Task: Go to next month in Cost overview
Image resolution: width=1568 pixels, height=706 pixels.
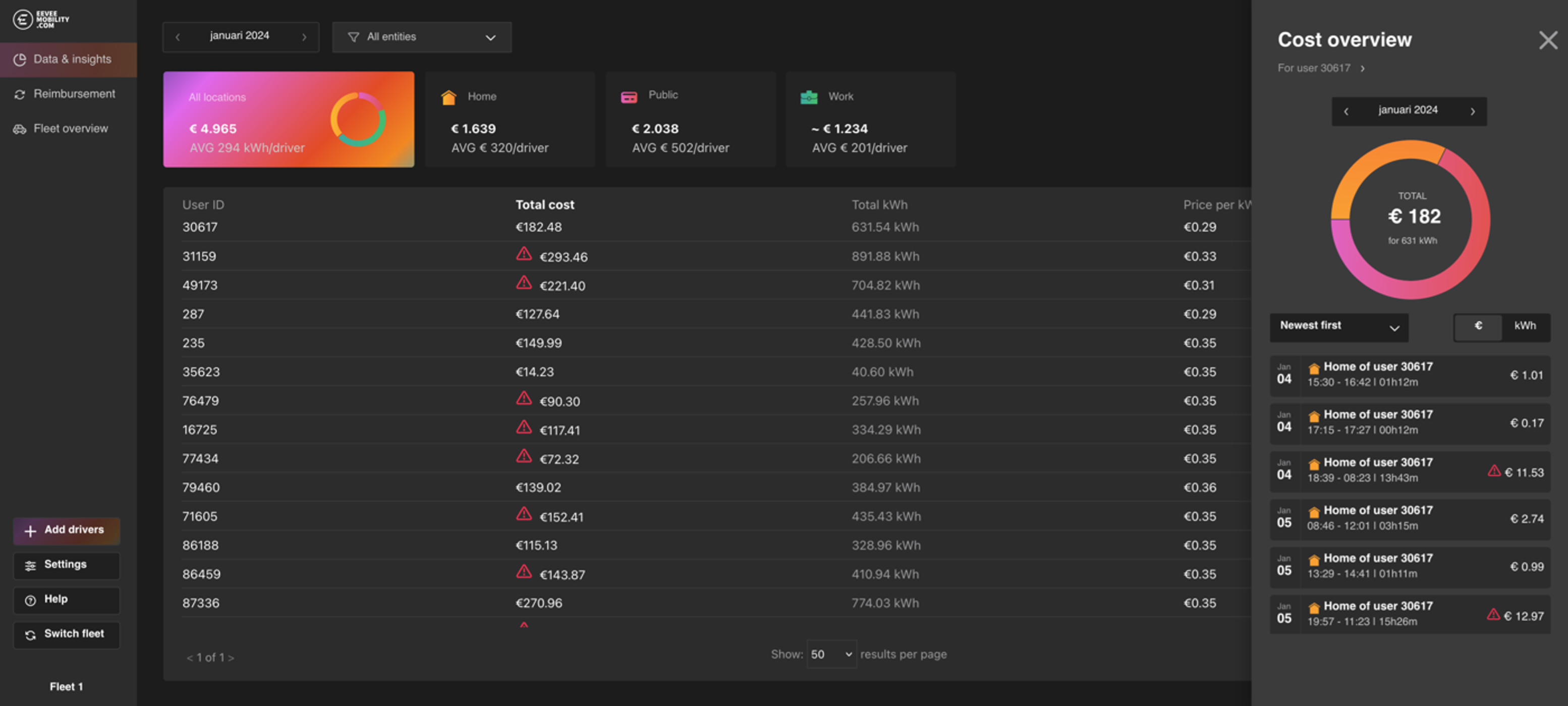Action: pyautogui.click(x=1473, y=112)
